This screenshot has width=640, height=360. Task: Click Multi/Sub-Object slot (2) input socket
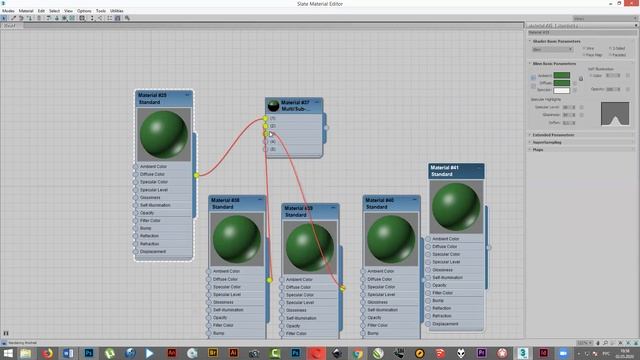click(265, 126)
